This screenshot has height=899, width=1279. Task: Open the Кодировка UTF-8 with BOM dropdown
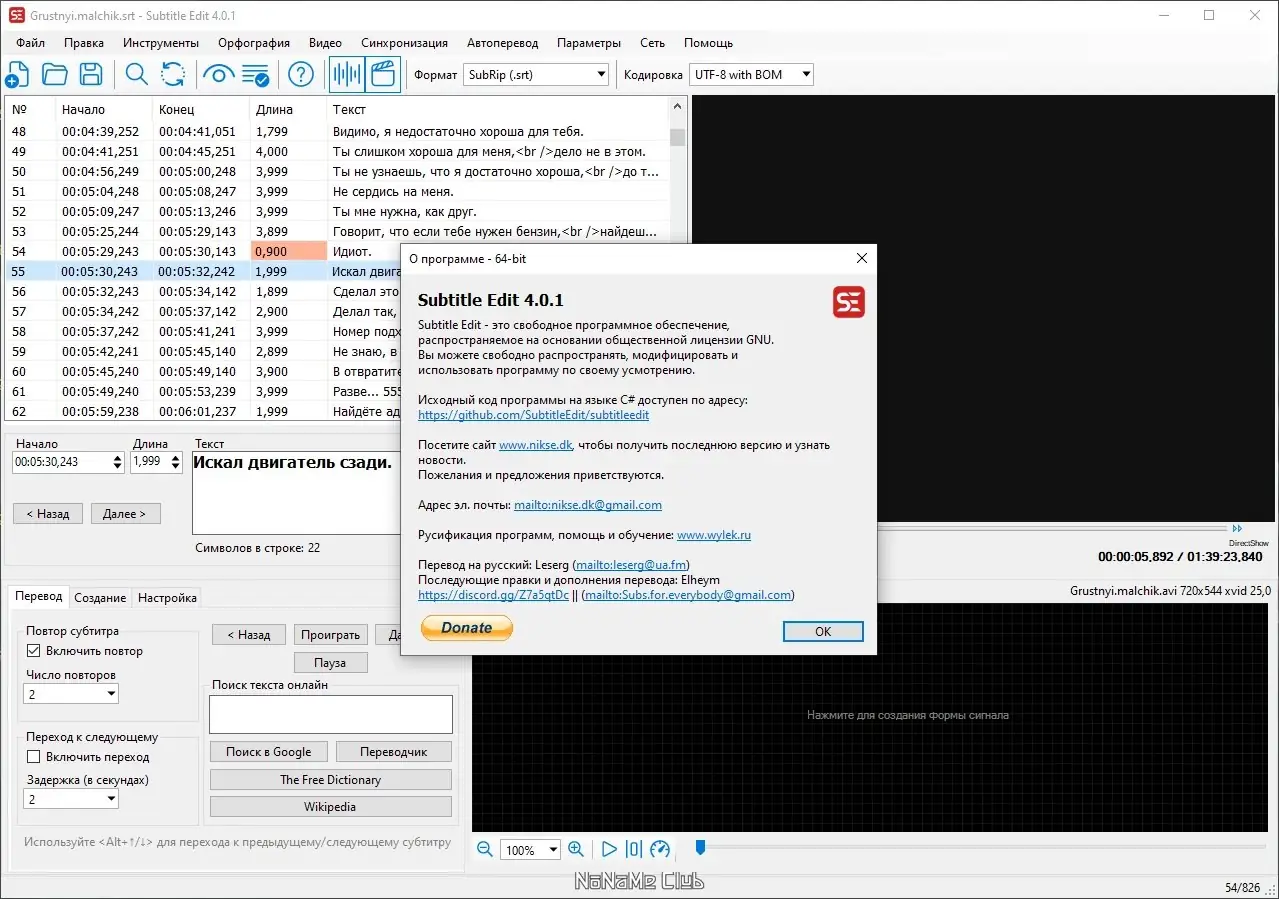click(751, 74)
